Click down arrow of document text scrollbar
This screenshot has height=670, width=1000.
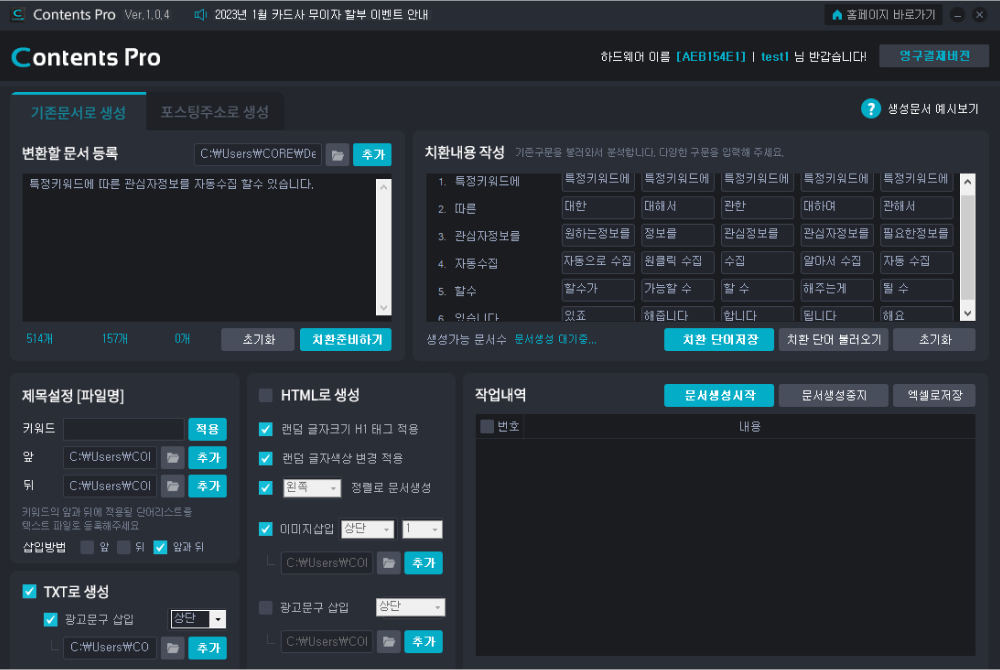[x=383, y=307]
